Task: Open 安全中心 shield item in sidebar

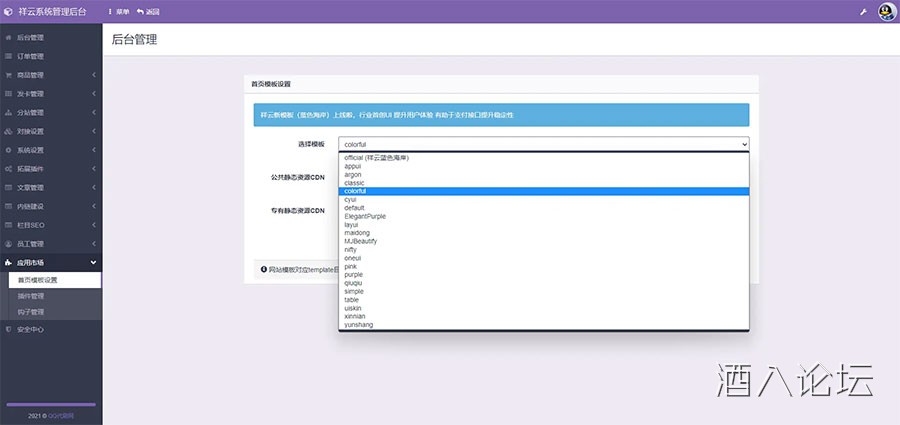Action: tap(30, 328)
